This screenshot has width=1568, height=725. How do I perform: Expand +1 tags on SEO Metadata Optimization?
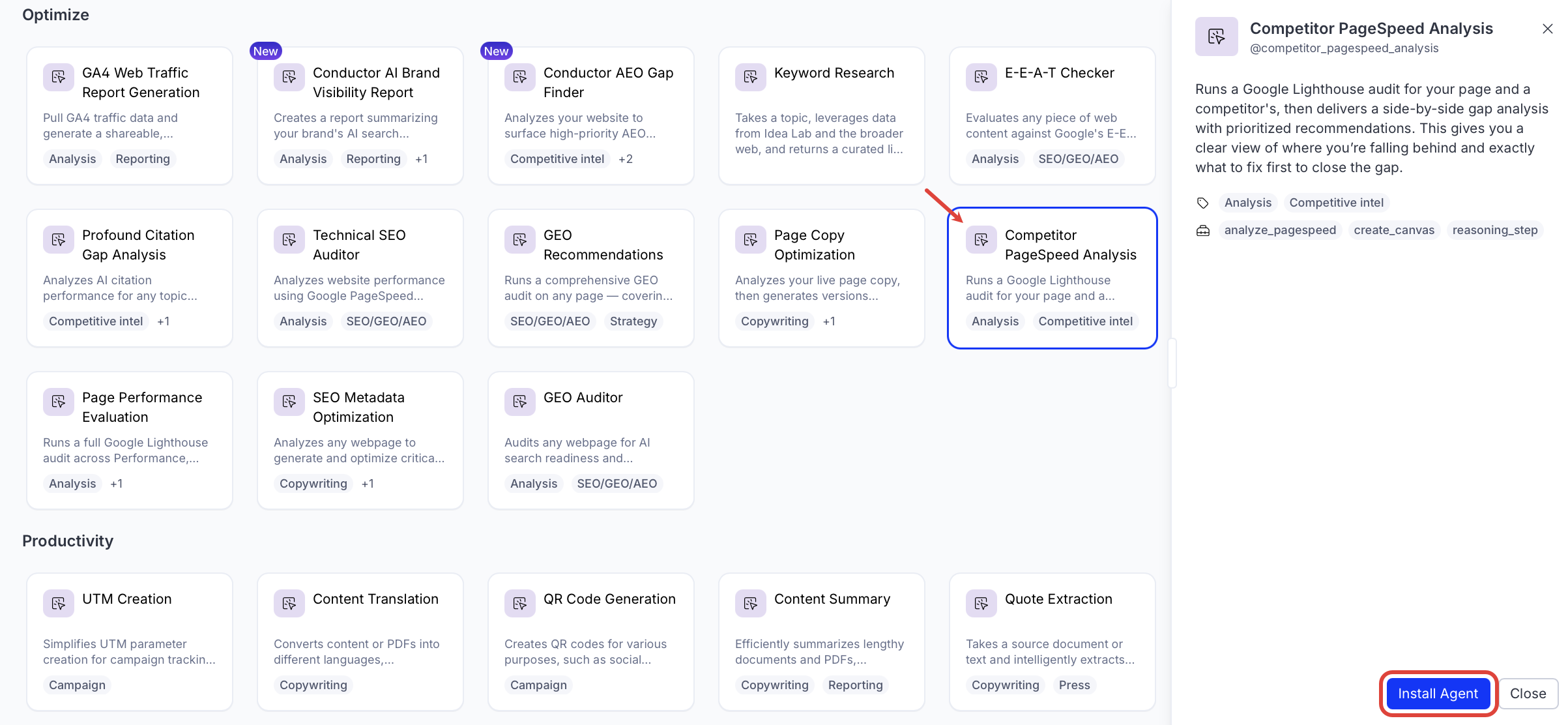click(x=368, y=484)
